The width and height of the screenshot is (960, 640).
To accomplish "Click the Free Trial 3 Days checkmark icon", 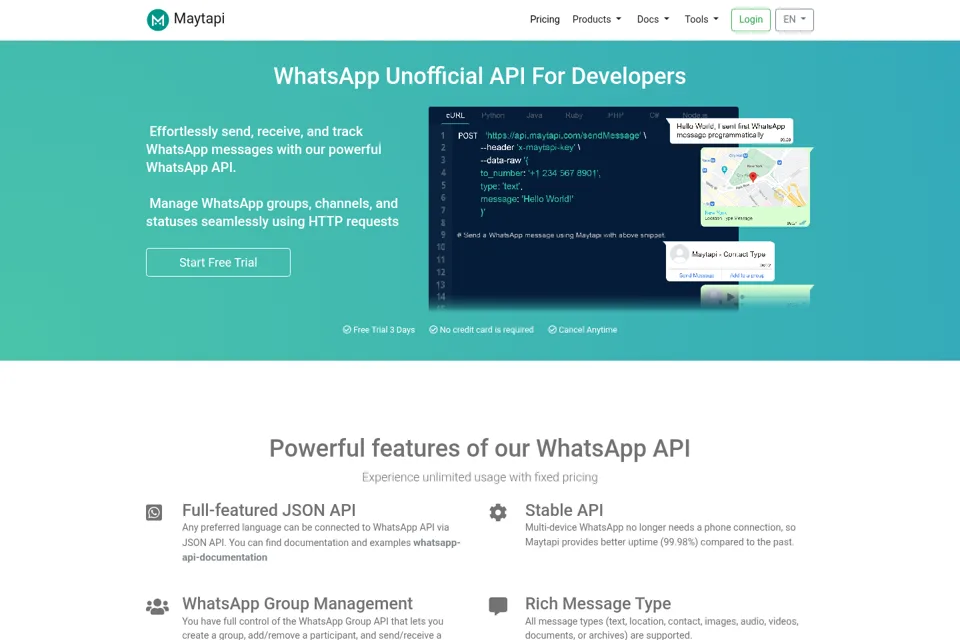I will click(x=347, y=329).
